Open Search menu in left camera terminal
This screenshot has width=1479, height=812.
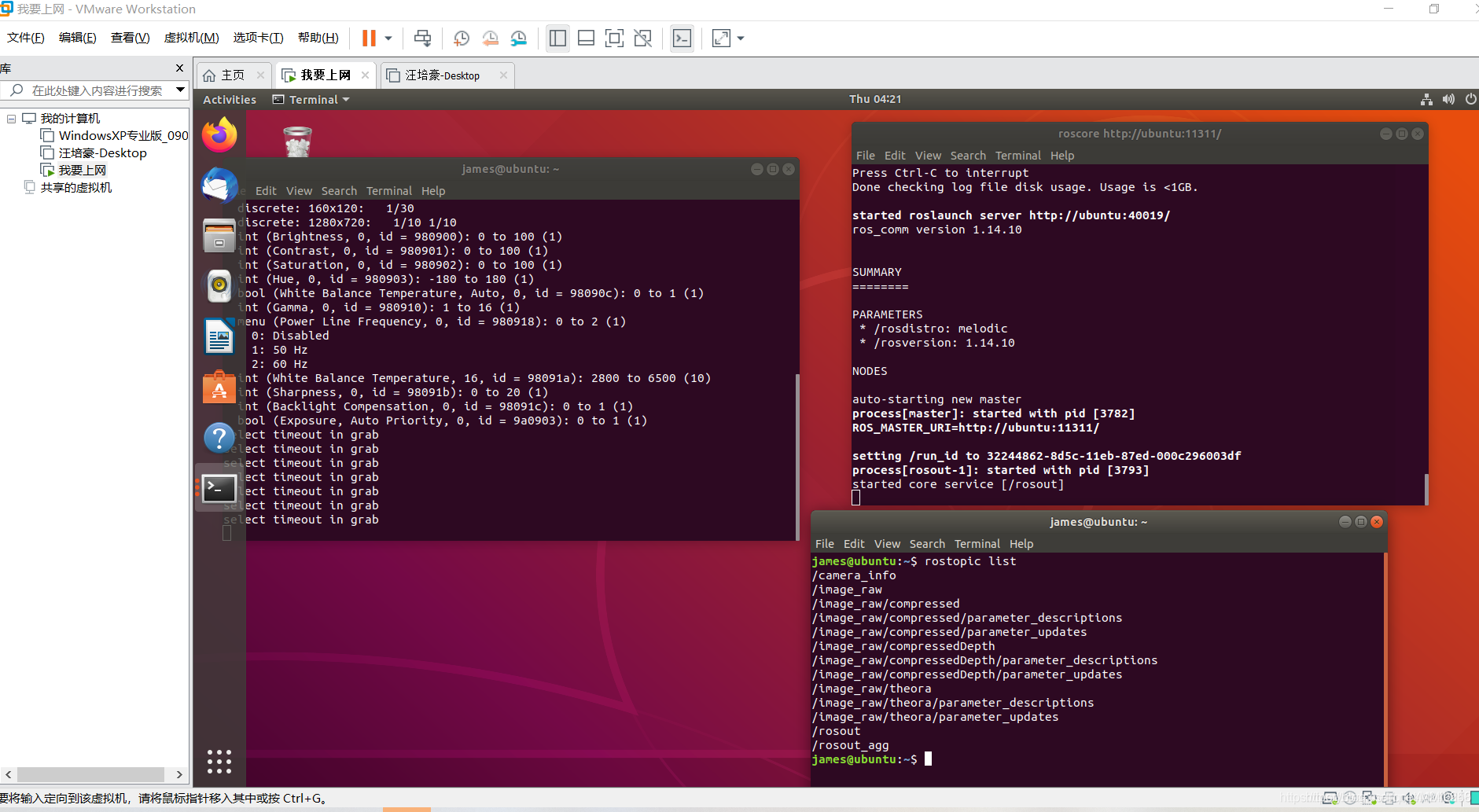tap(339, 191)
